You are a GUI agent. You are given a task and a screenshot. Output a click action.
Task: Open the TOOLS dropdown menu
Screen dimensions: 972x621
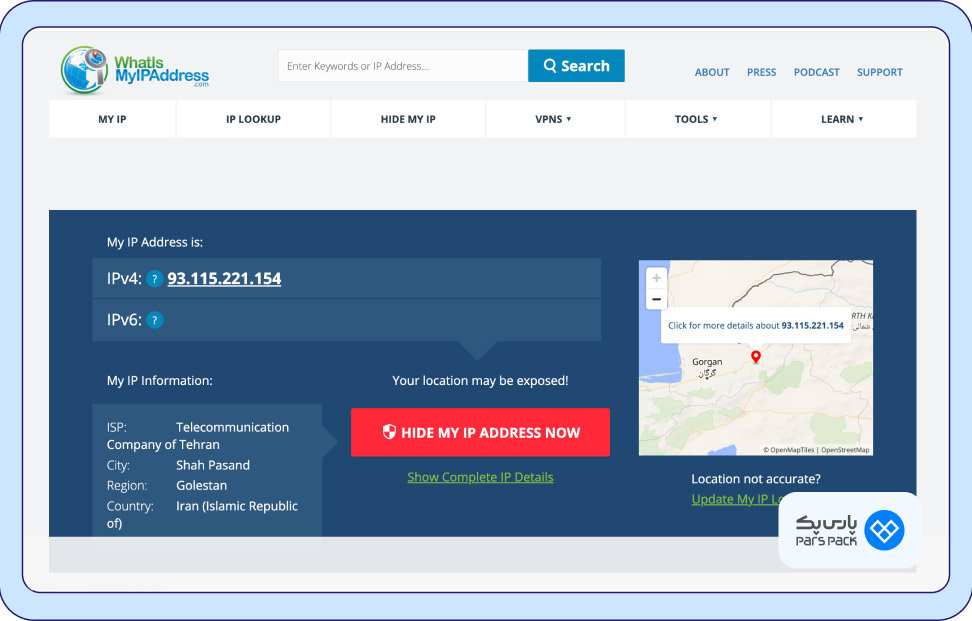pyautogui.click(x=697, y=119)
